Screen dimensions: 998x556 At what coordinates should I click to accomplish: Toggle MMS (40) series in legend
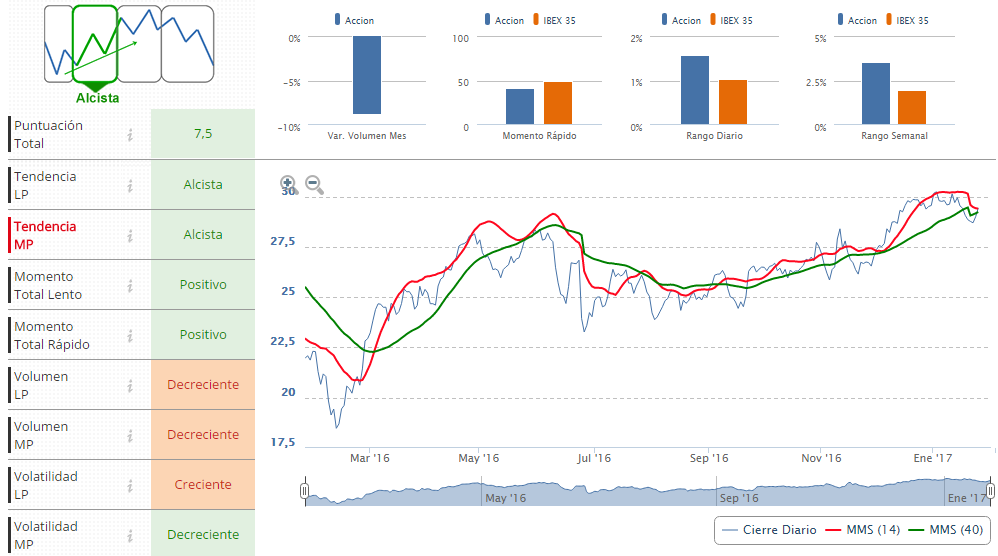[x=946, y=530]
